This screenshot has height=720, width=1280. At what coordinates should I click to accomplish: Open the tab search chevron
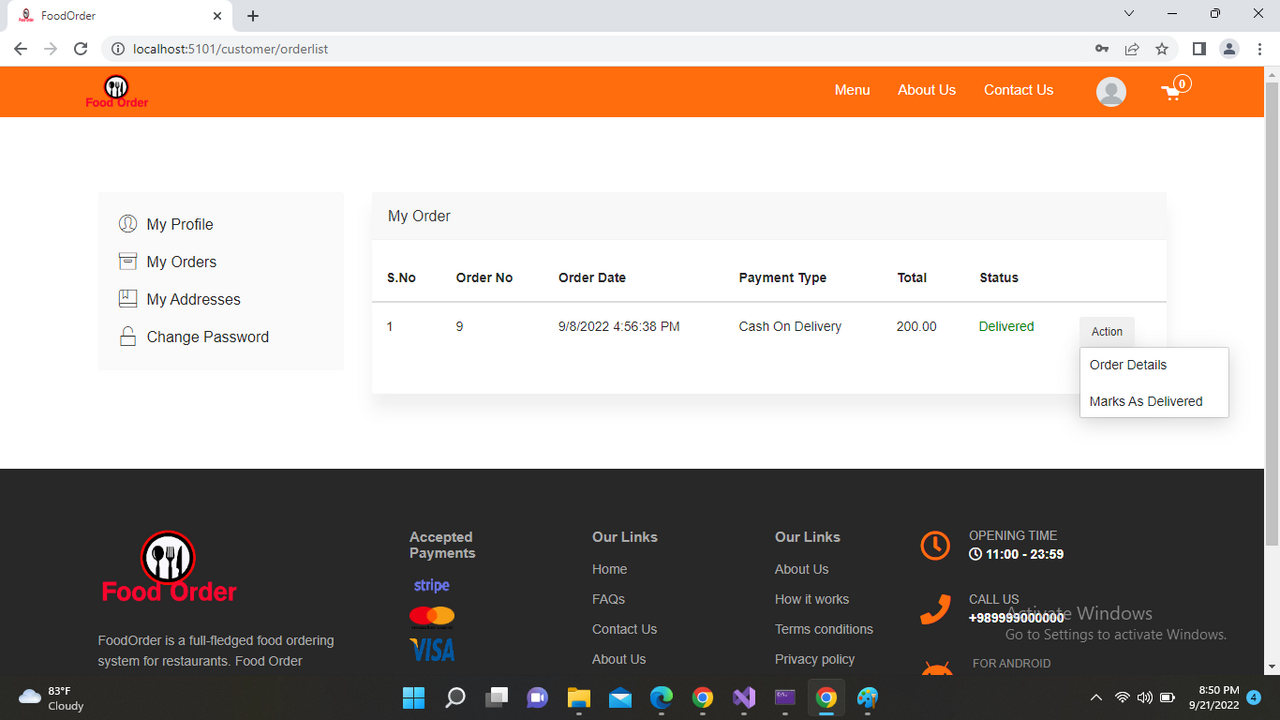coord(1129,14)
